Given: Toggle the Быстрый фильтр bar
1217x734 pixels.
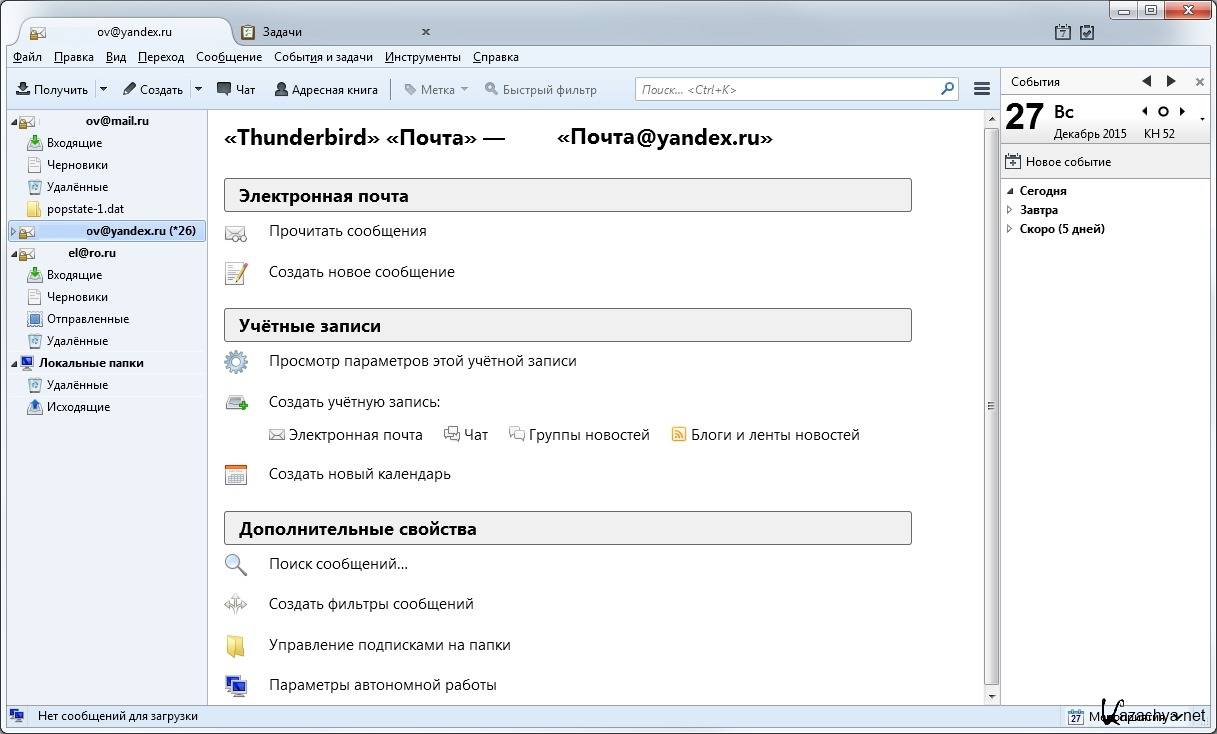Looking at the screenshot, I should pos(541,89).
